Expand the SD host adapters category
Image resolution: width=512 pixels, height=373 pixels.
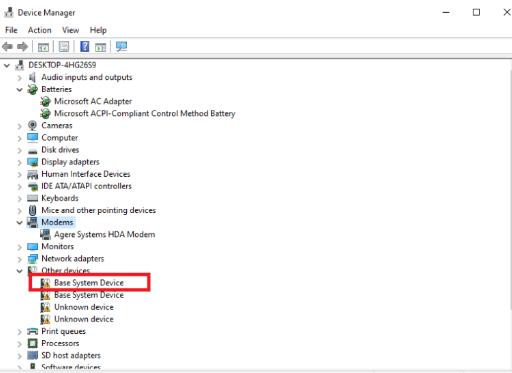coord(19,356)
